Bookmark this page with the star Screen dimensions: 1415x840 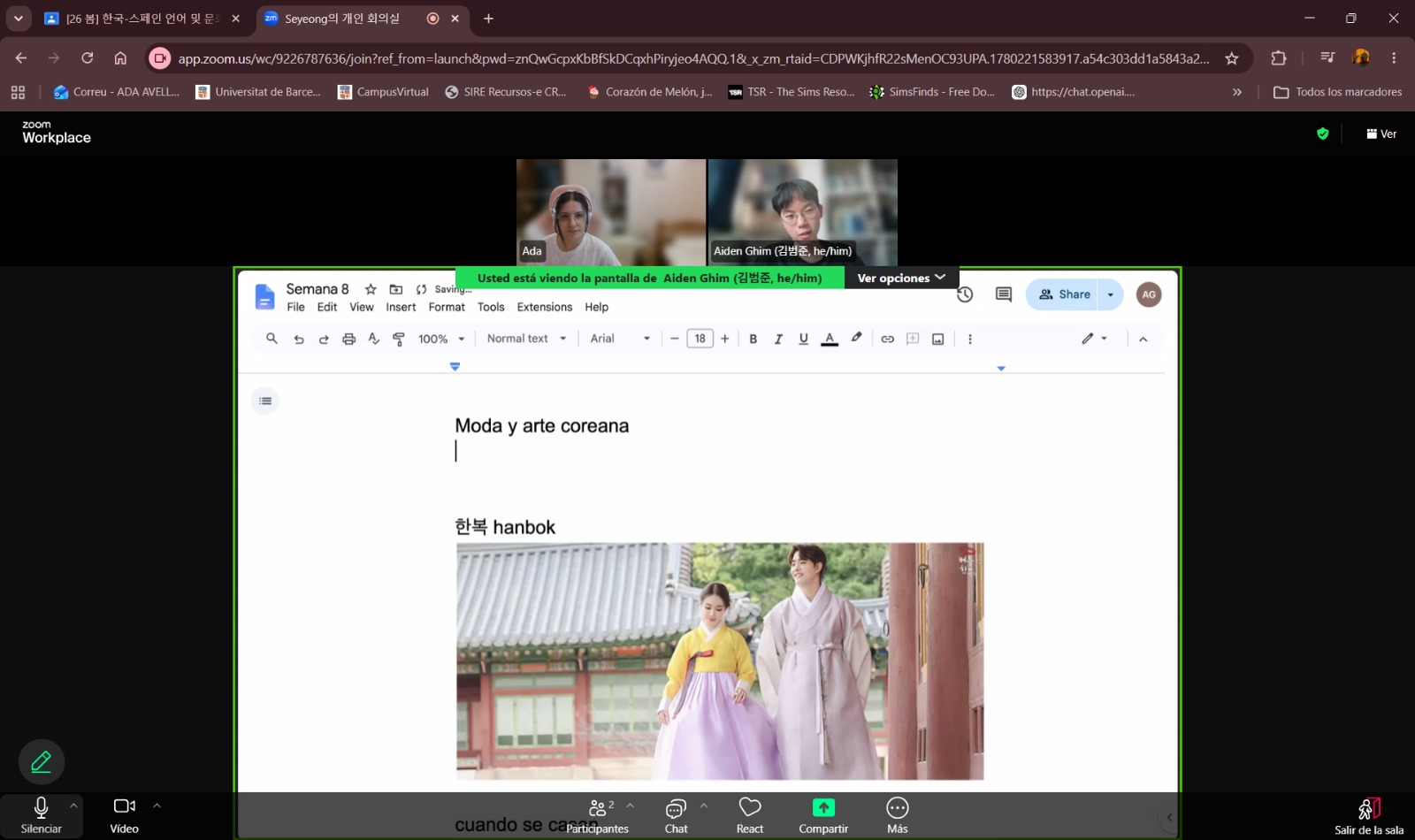click(1232, 58)
